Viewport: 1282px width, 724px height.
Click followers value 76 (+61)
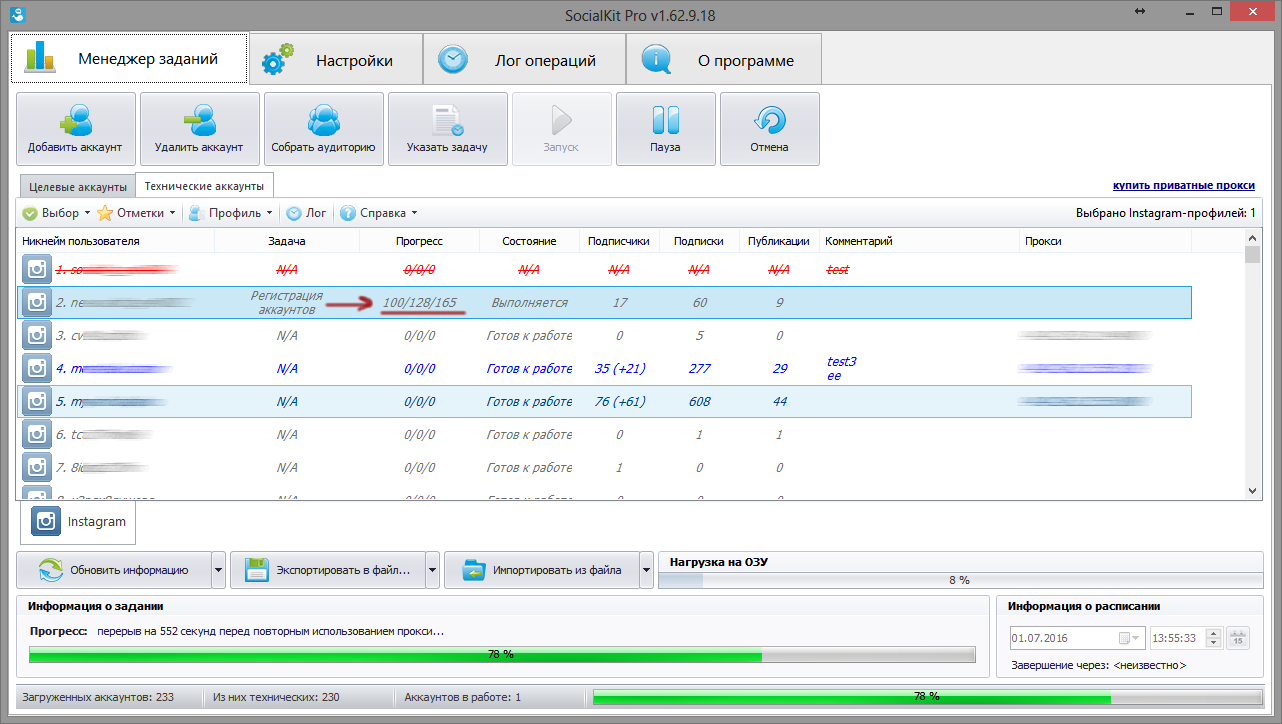(619, 401)
